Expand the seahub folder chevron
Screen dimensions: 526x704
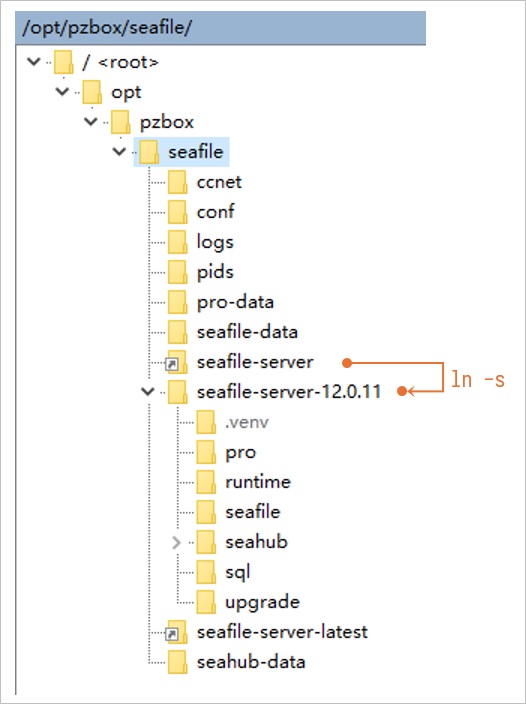coord(176,542)
